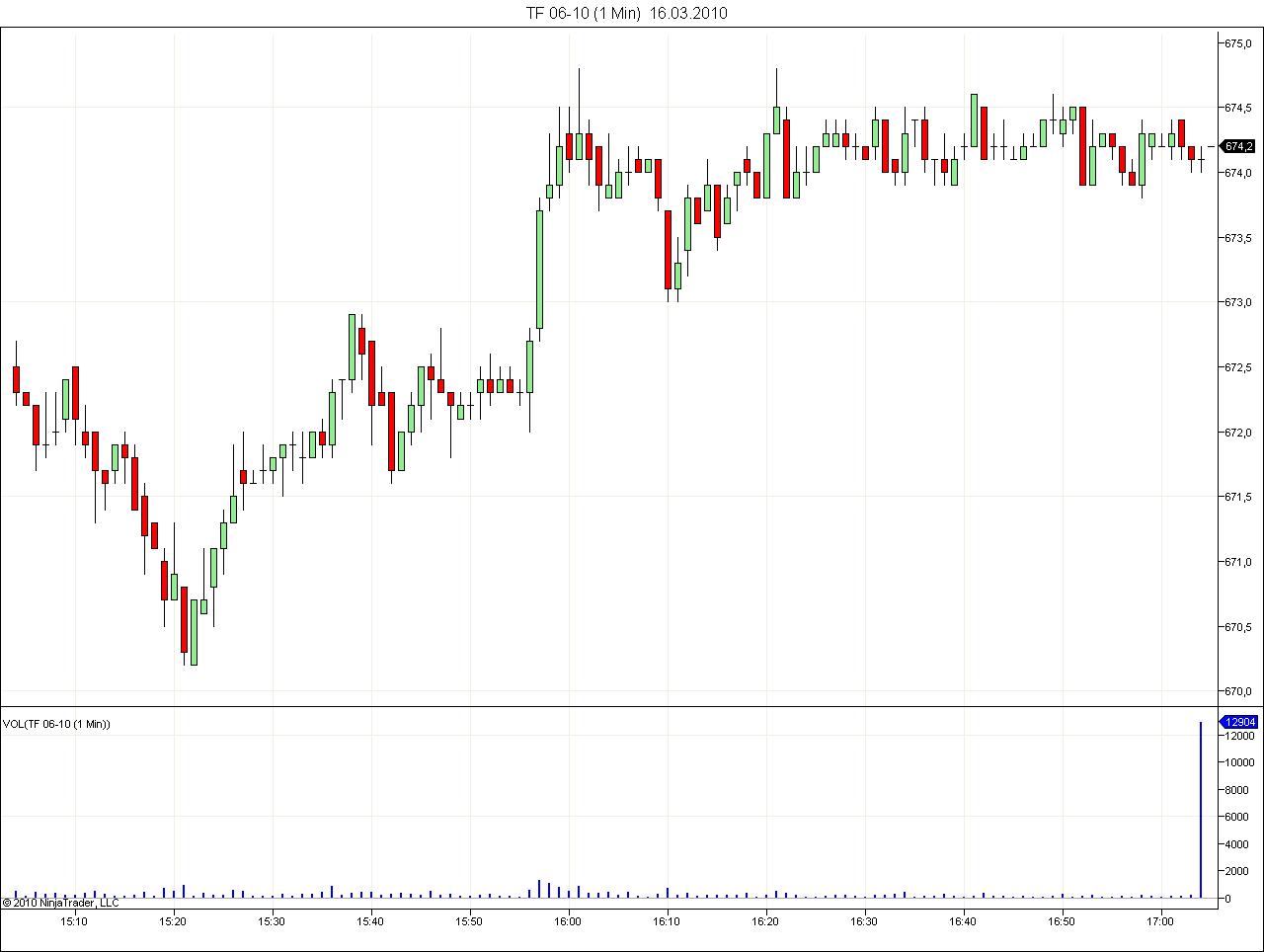Click the 15:40 time axis label
Screen dimensions: 1264x952
click(370, 921)
